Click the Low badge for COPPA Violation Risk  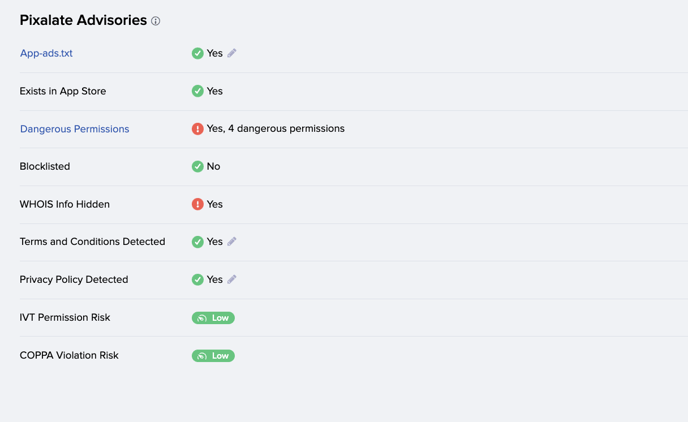[x=213, y=355]
